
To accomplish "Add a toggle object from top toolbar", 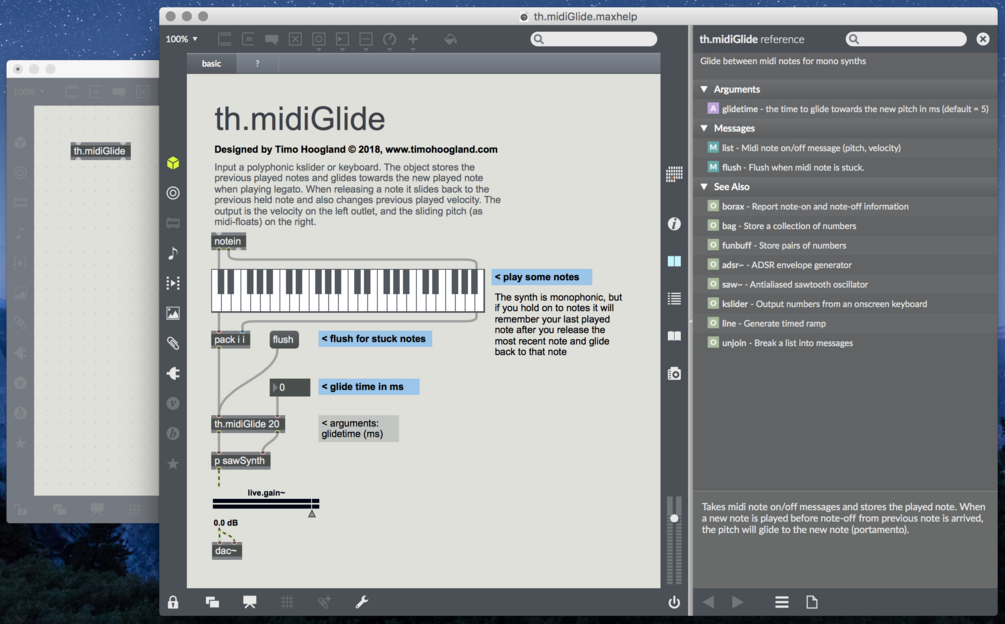I will coord(295,40).
